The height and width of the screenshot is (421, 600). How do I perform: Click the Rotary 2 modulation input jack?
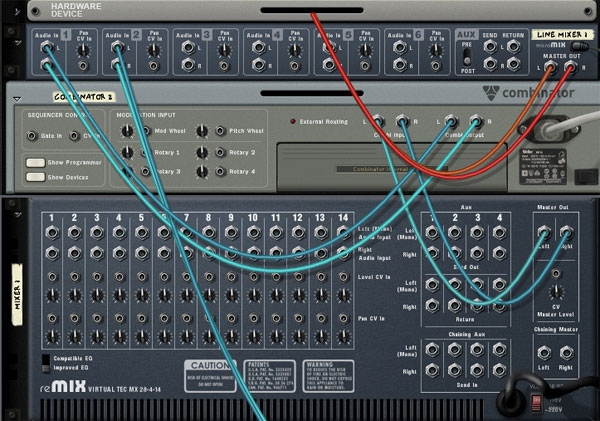pyautogui.click(x=220, y=152)
